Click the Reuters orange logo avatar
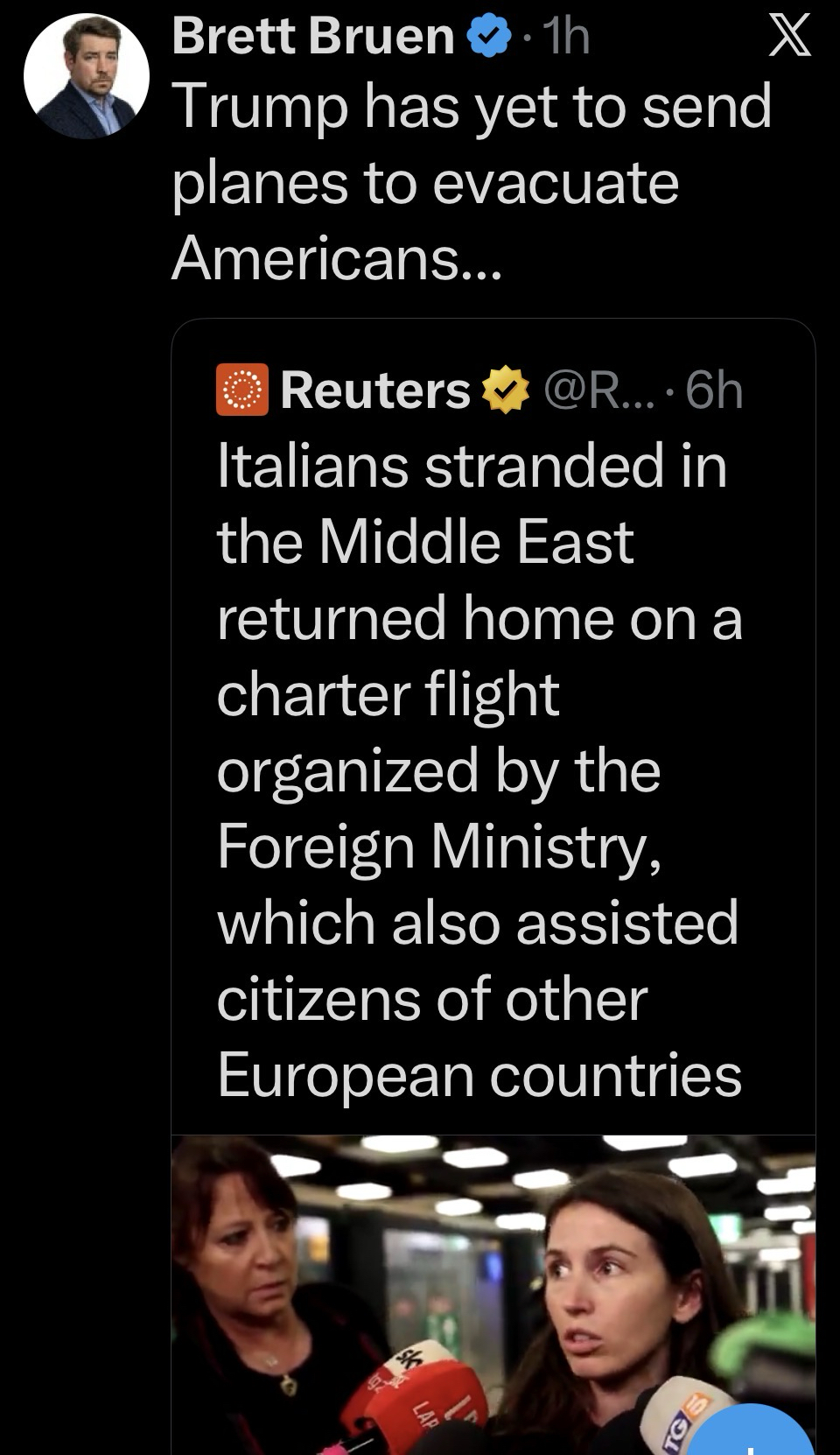The image size is (840, 1455). [241, 390]
